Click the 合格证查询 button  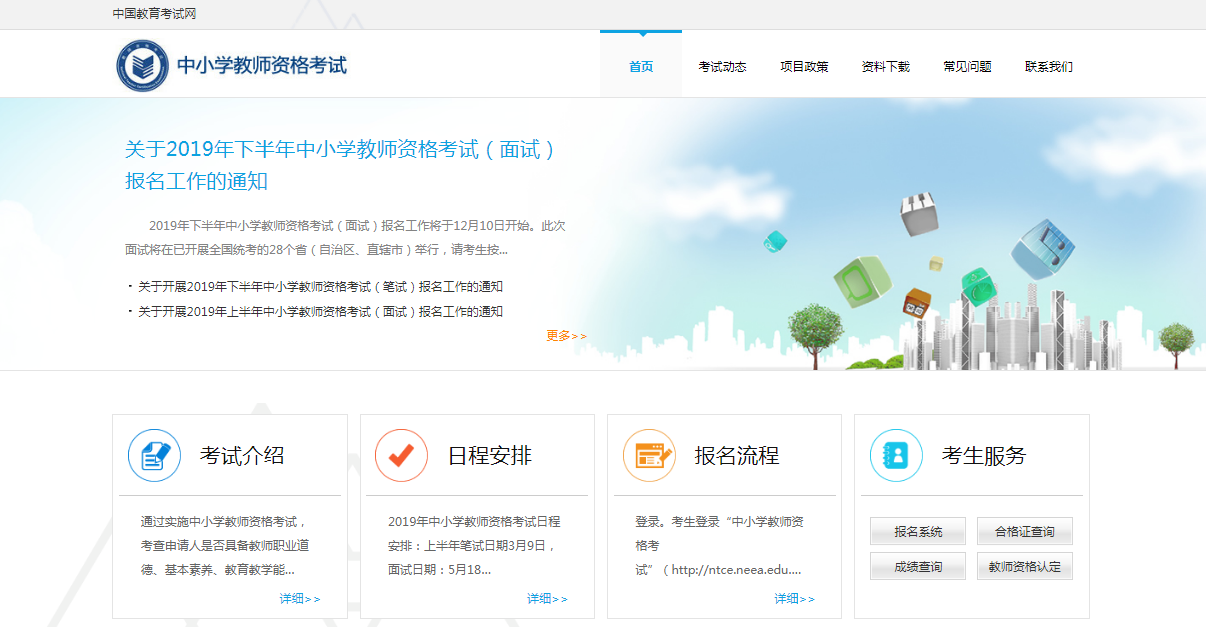(1024, 531)
